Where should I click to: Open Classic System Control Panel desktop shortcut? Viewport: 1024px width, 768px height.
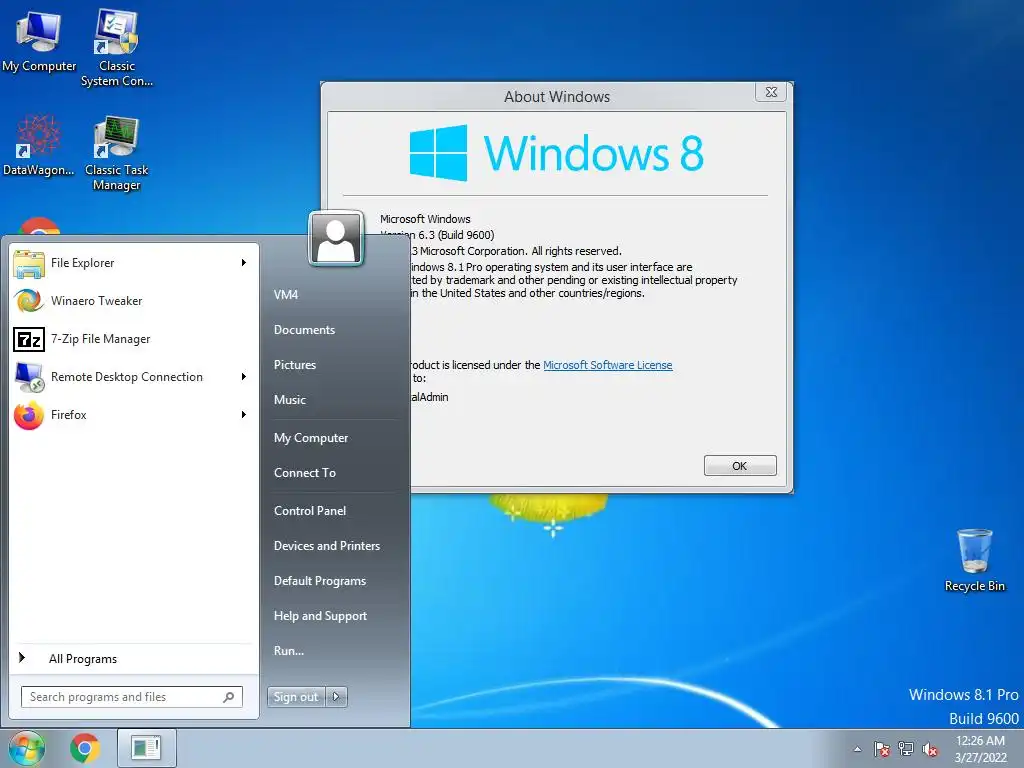click(116, 47)
